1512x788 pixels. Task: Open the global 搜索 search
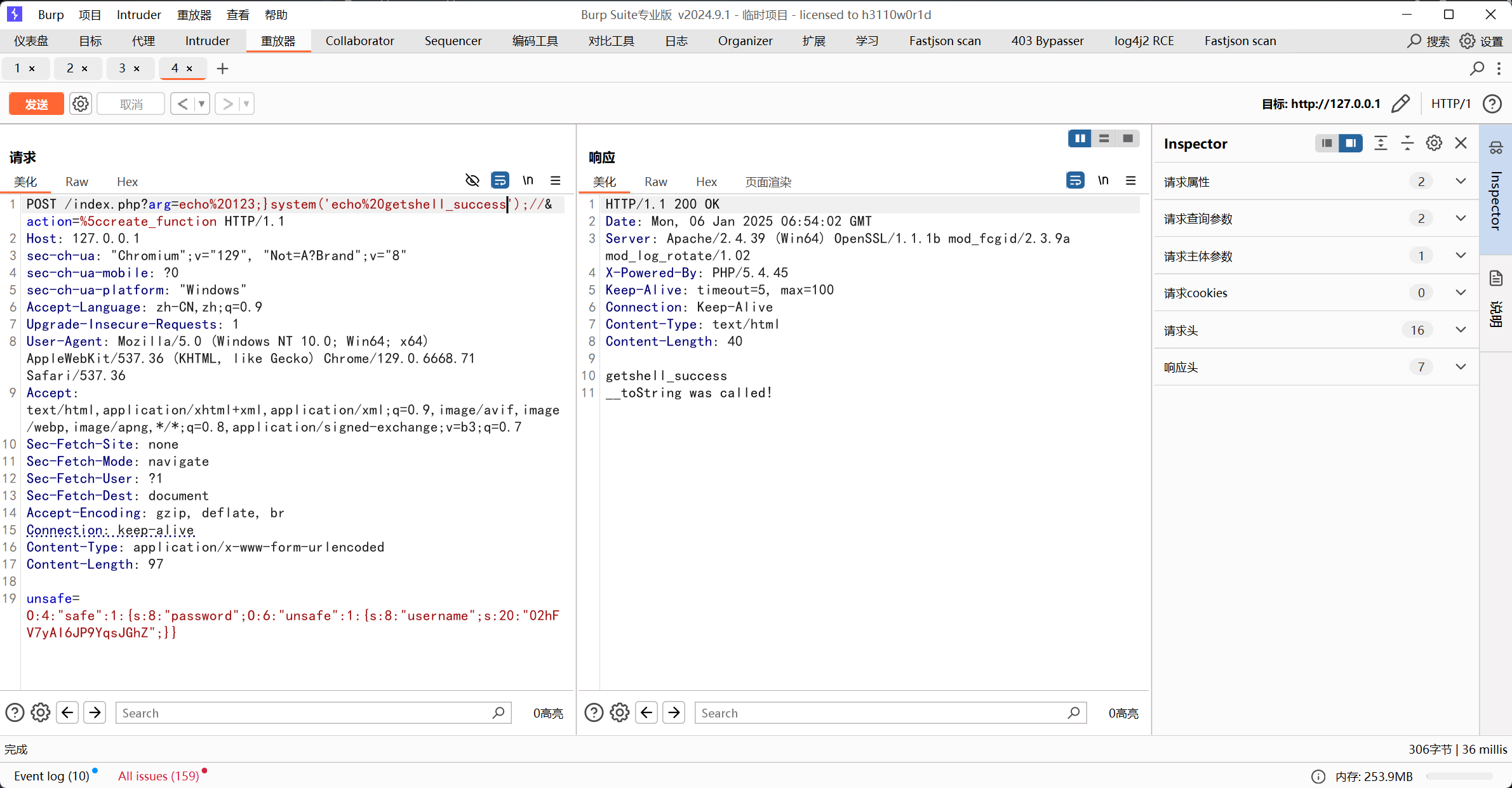click(1429, 41)
